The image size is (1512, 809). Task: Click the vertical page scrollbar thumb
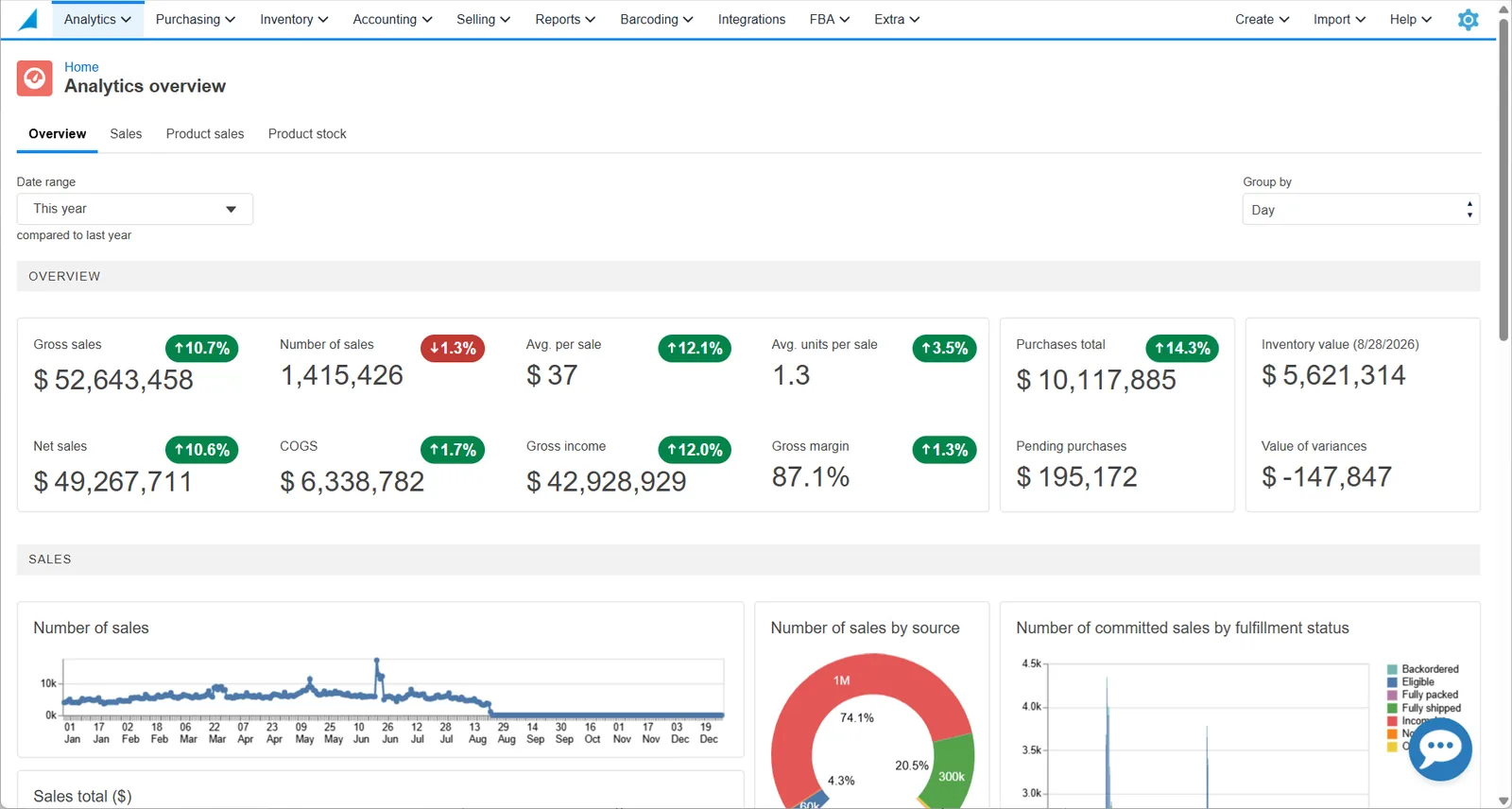(1503, 179)
